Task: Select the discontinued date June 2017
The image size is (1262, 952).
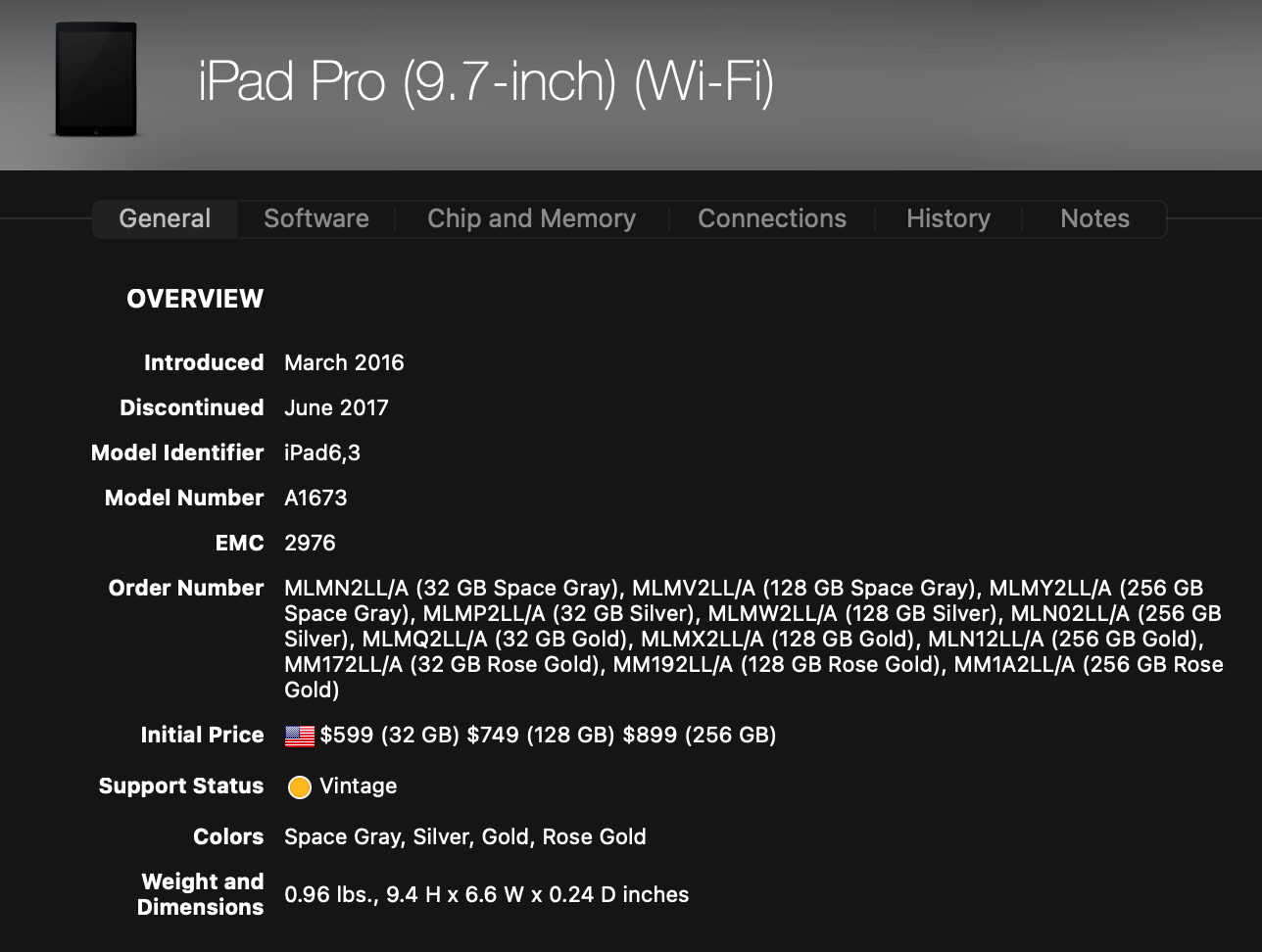Action: click(x=336, y=407)
